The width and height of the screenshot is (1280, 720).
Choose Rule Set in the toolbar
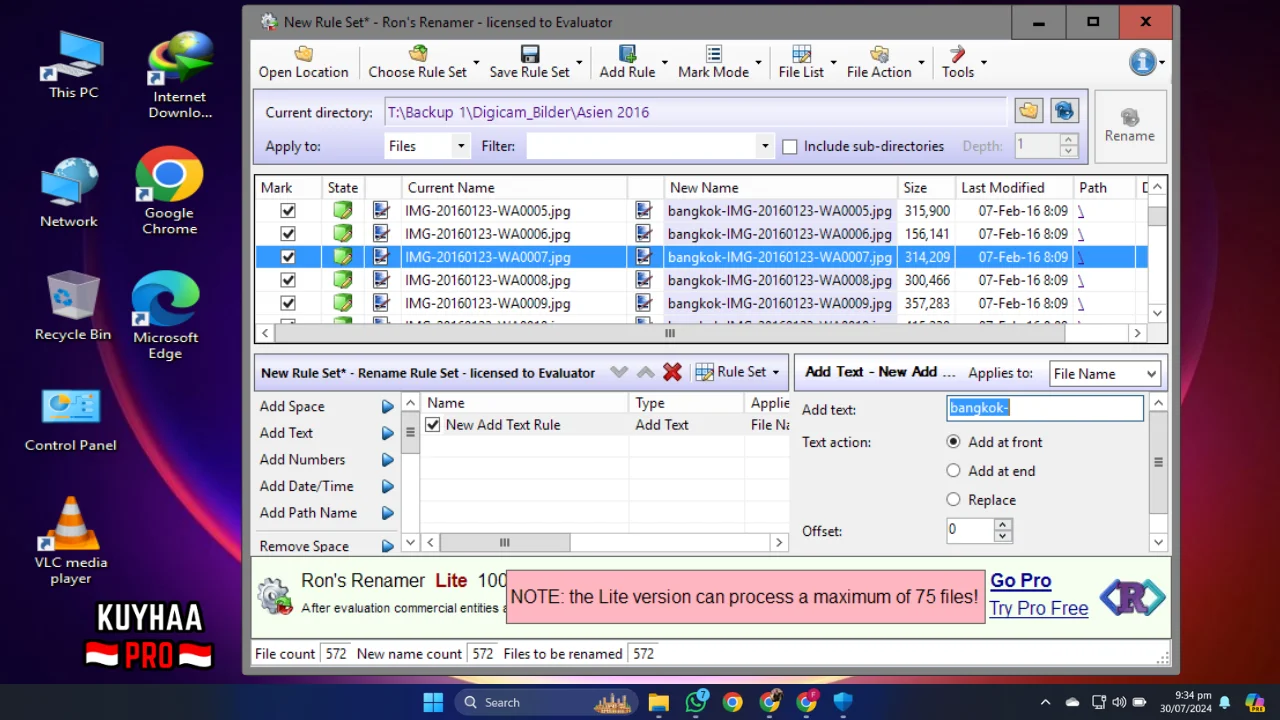click(417, 62)
